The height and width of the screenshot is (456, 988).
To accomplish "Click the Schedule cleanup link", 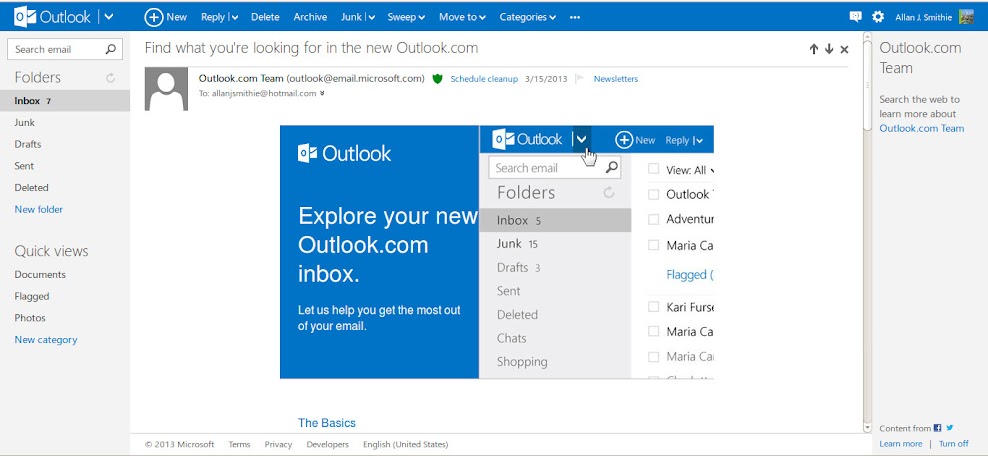I will [484, 79].
